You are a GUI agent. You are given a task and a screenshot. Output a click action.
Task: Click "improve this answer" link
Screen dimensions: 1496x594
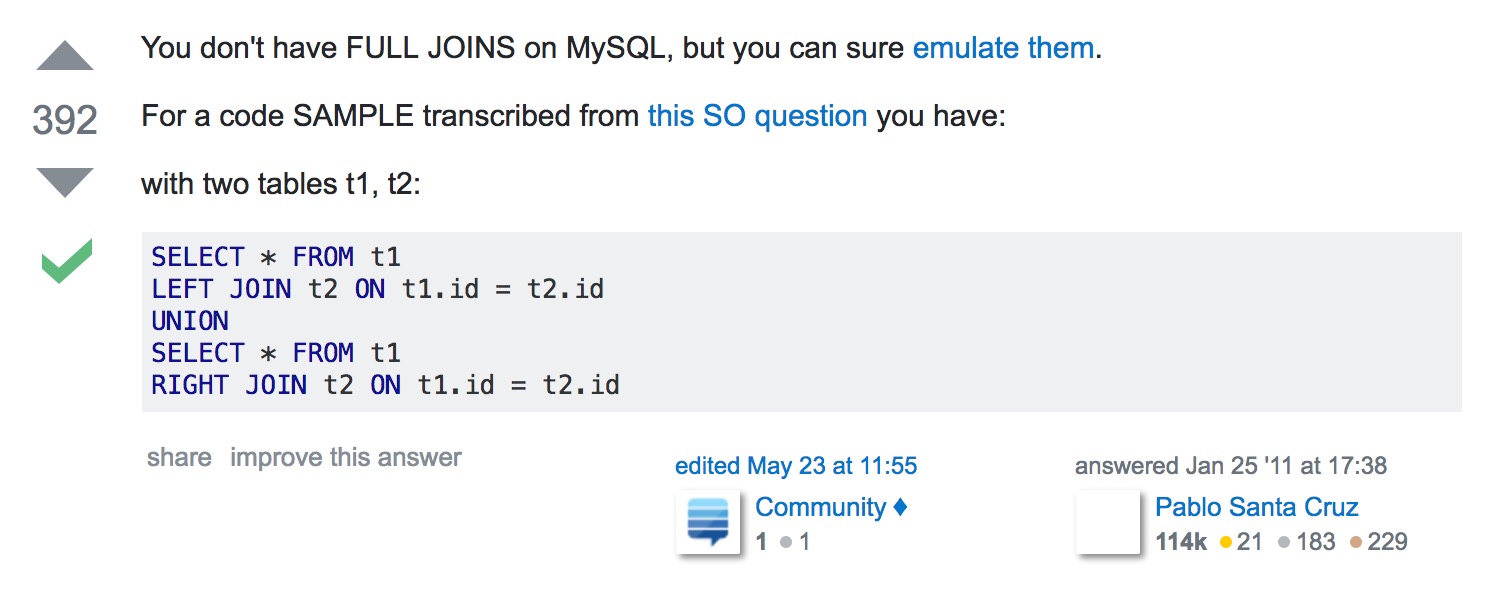pos(346,458)
